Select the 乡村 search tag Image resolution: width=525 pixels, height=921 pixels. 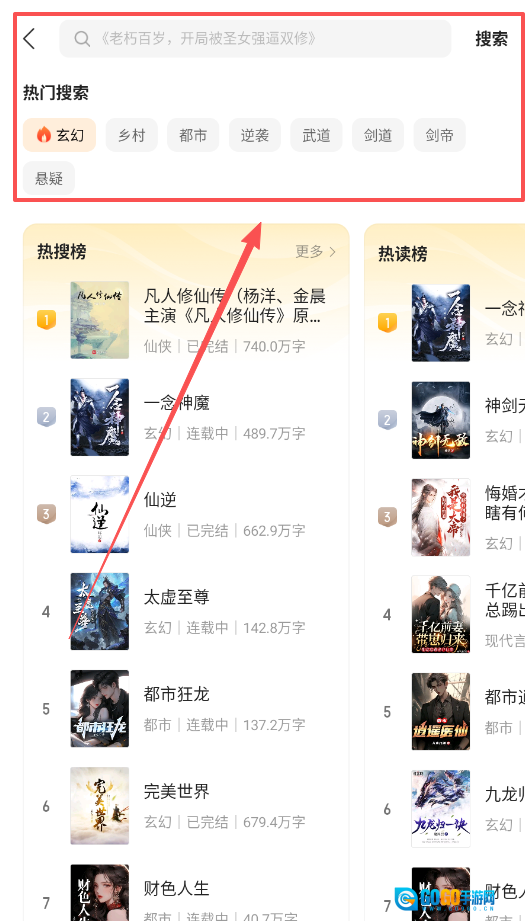click(x=132, y=135)
